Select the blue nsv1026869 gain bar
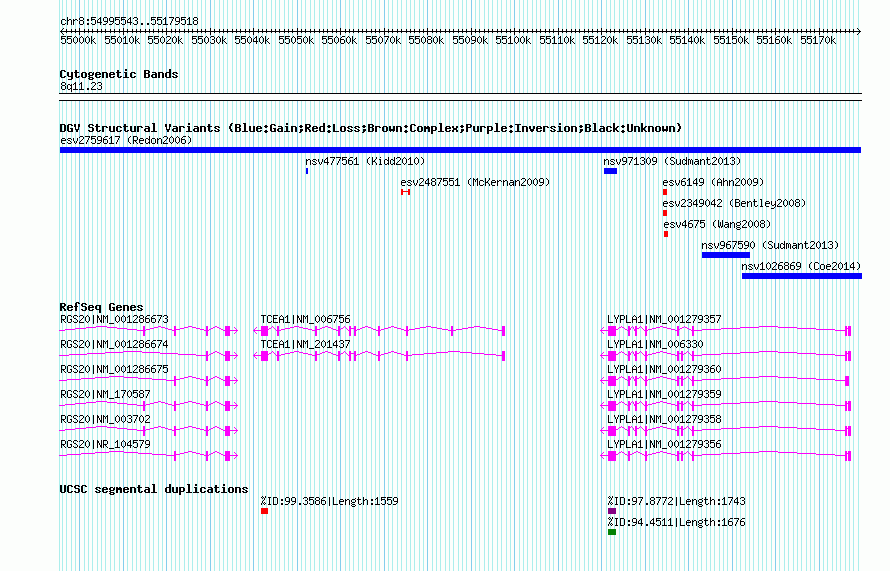Image resolution: width=890 pixels, height=571 pixels. pos(802,276)
